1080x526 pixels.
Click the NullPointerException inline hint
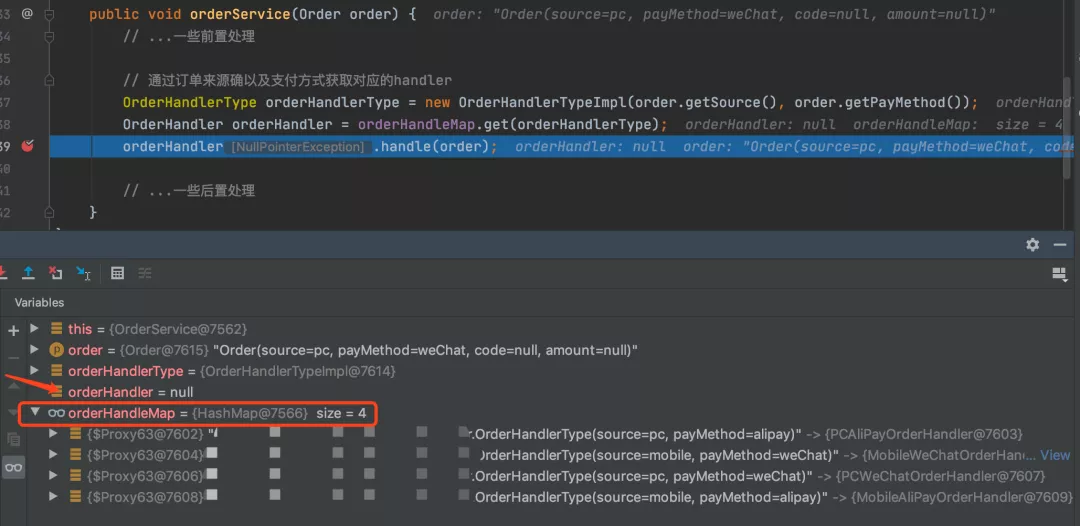click(x=298, y=147)
